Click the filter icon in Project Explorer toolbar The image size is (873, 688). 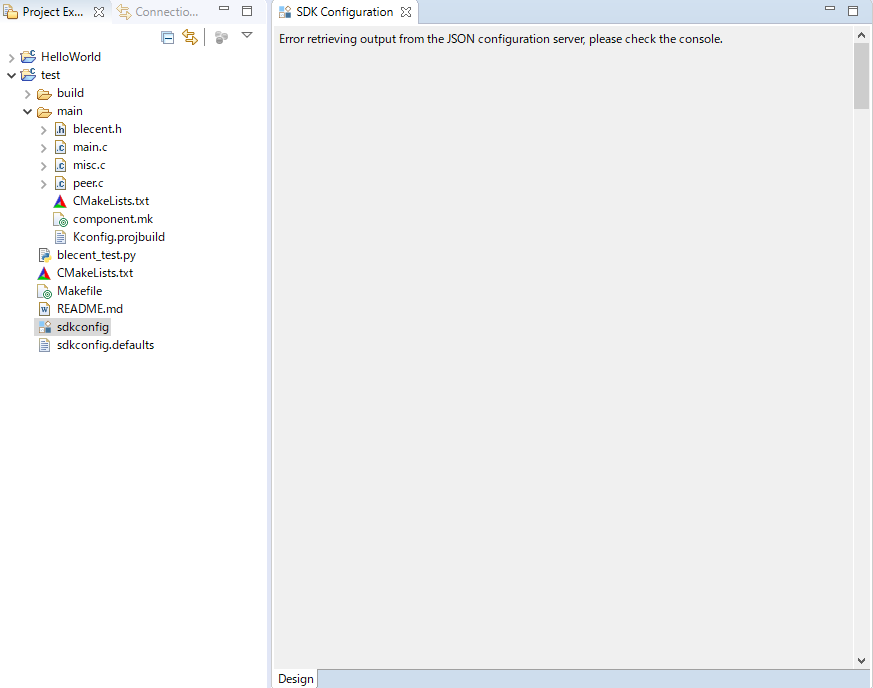221,37
